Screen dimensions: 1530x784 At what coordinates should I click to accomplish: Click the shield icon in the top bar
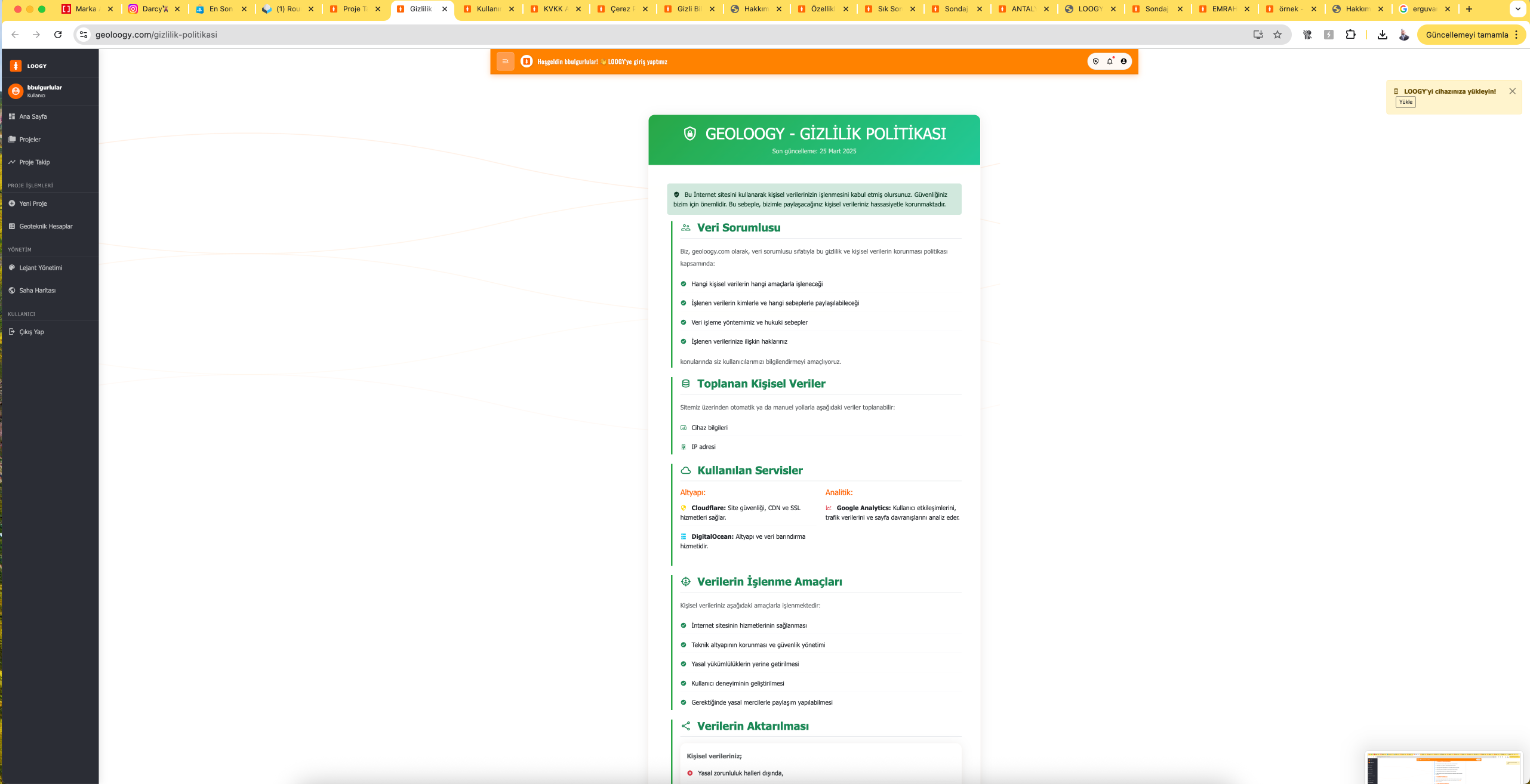[x=1095, y=61]
